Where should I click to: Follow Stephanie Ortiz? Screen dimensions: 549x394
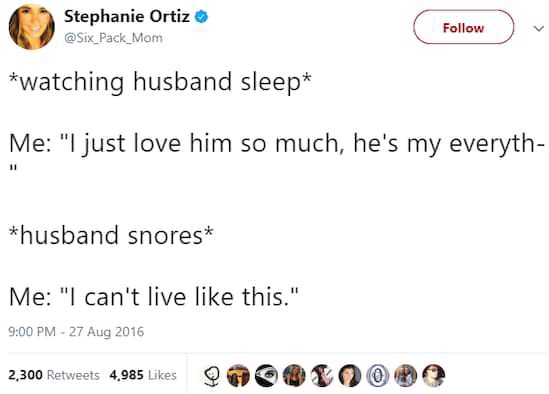click(x=464, y=27)
